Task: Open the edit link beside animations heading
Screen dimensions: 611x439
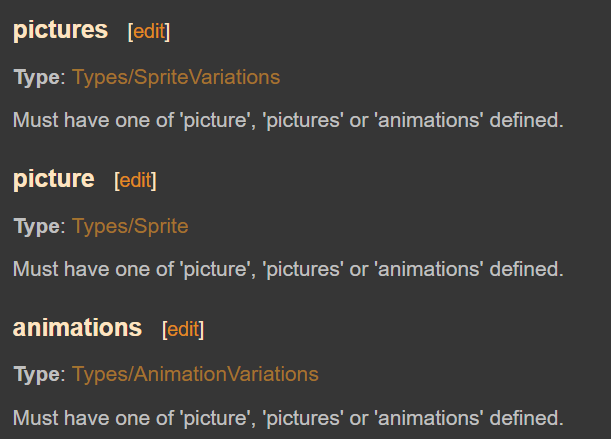Action: pyautogui.click(x=183, y=330)
